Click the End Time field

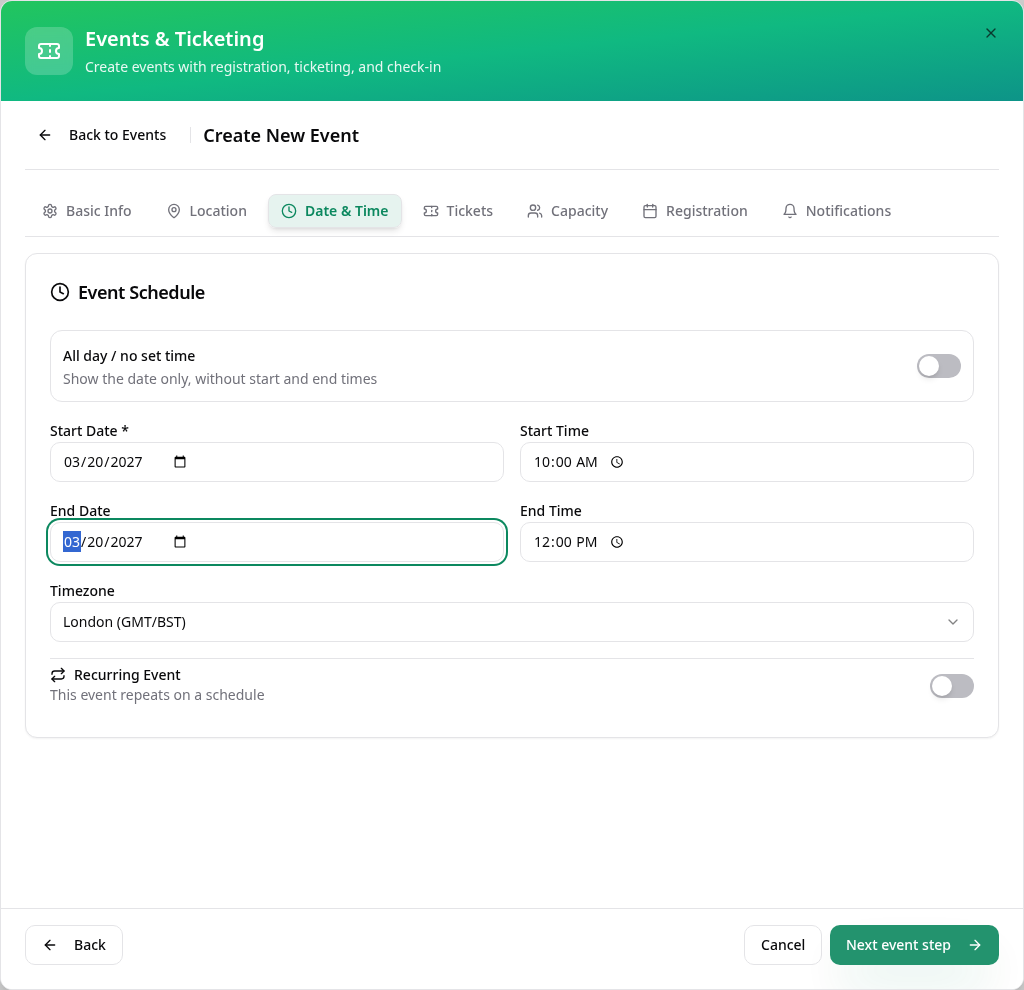(746, 542)
